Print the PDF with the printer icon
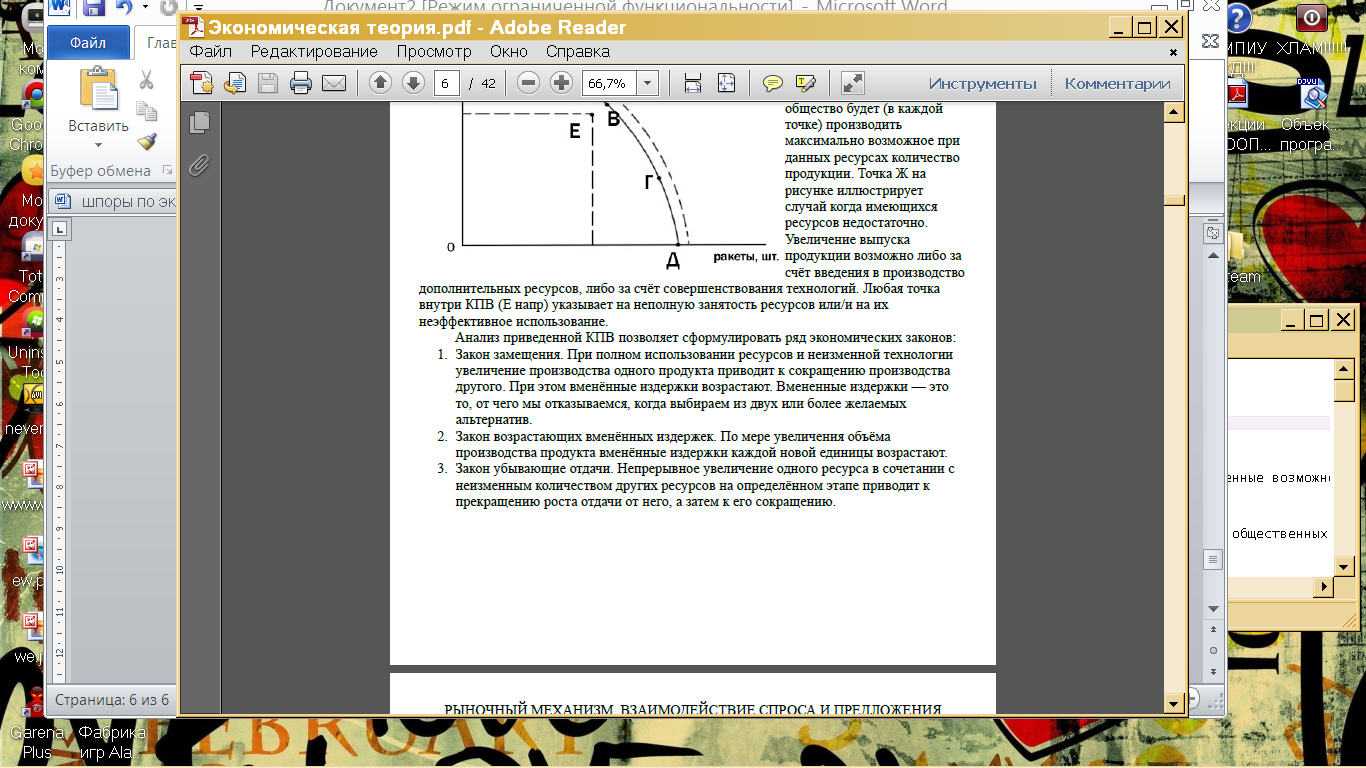This screenshot has height=768, width=1366. (301, 83)
